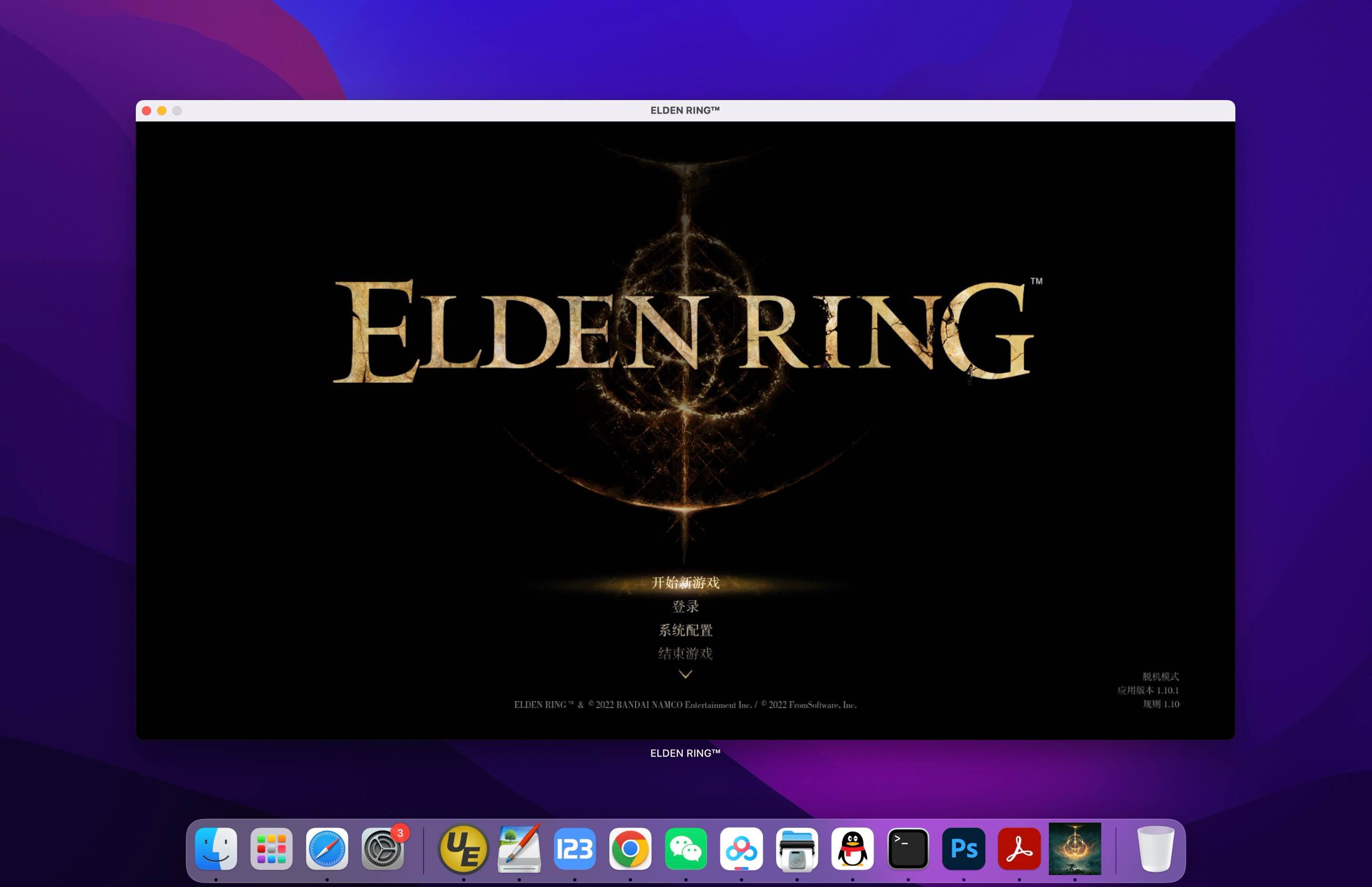Viewport: 1372px width, 887px height.
Task: Open Adobe Acrobat from the Dock
Action: [1019, 849]
